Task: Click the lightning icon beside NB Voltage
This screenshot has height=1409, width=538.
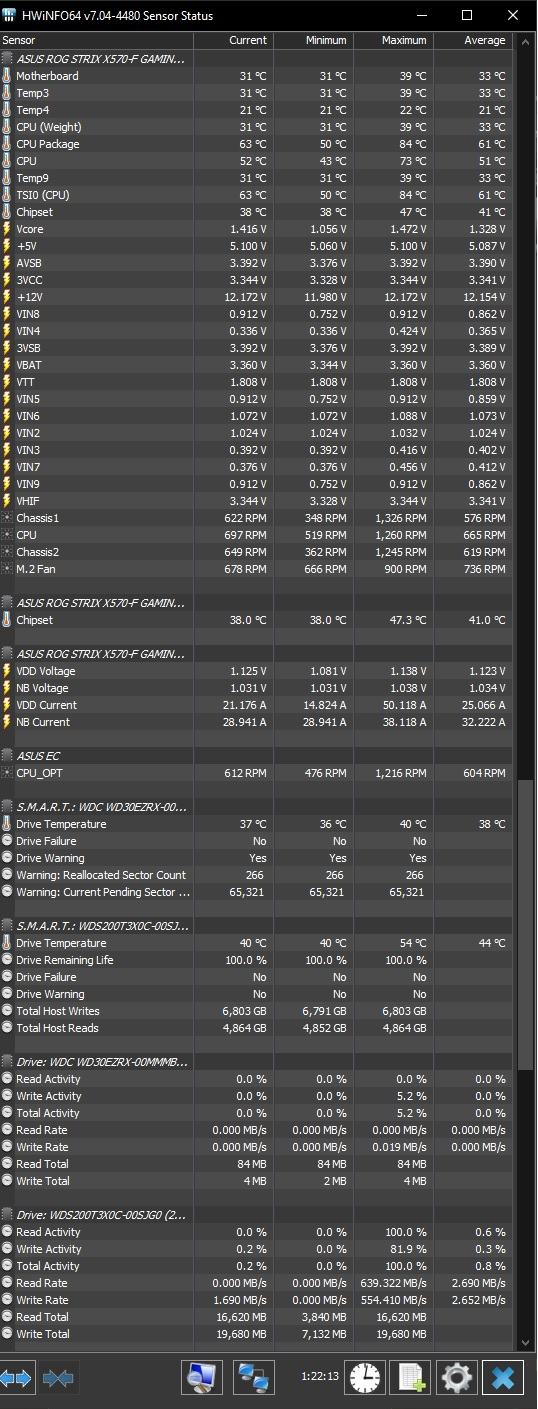Action: (8, 688)
